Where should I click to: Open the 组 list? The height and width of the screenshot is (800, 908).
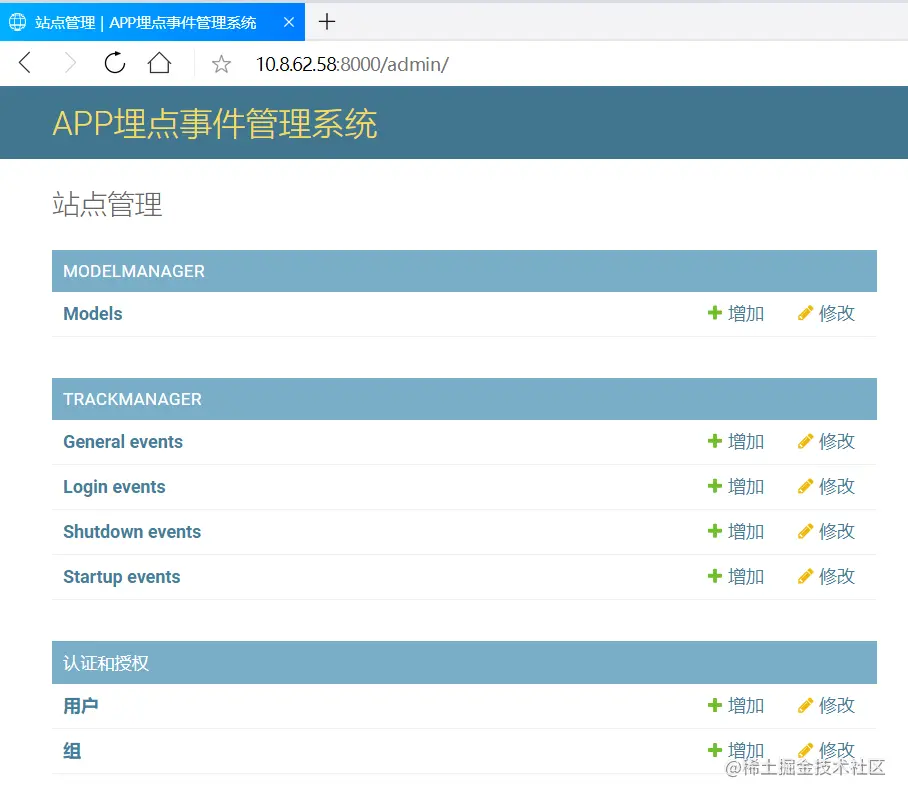click(72, 751)
